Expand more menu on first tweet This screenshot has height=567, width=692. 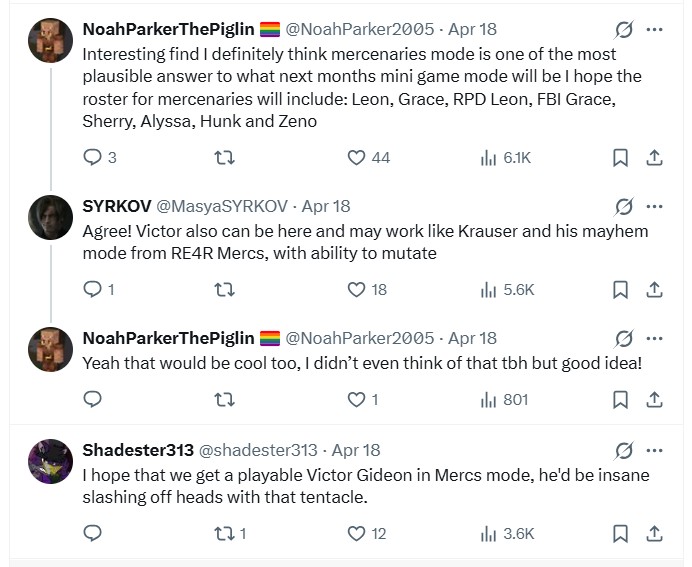(655, 29)
